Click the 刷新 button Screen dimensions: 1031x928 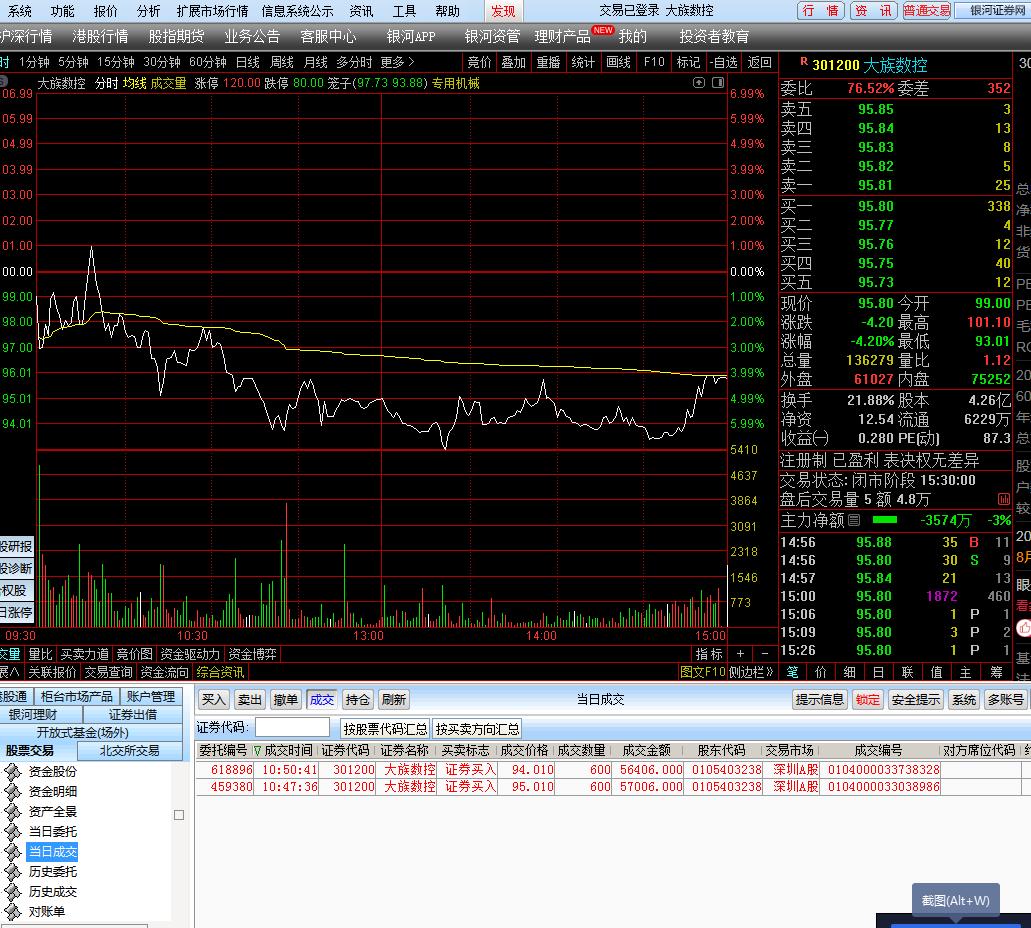[x=394, y=699]
